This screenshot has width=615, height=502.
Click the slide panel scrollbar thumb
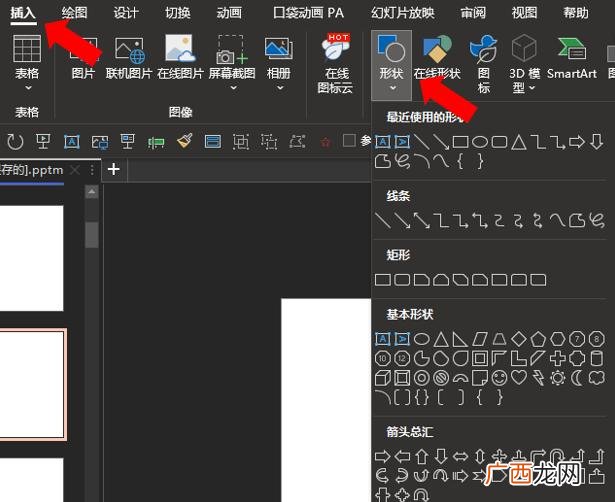92,235
